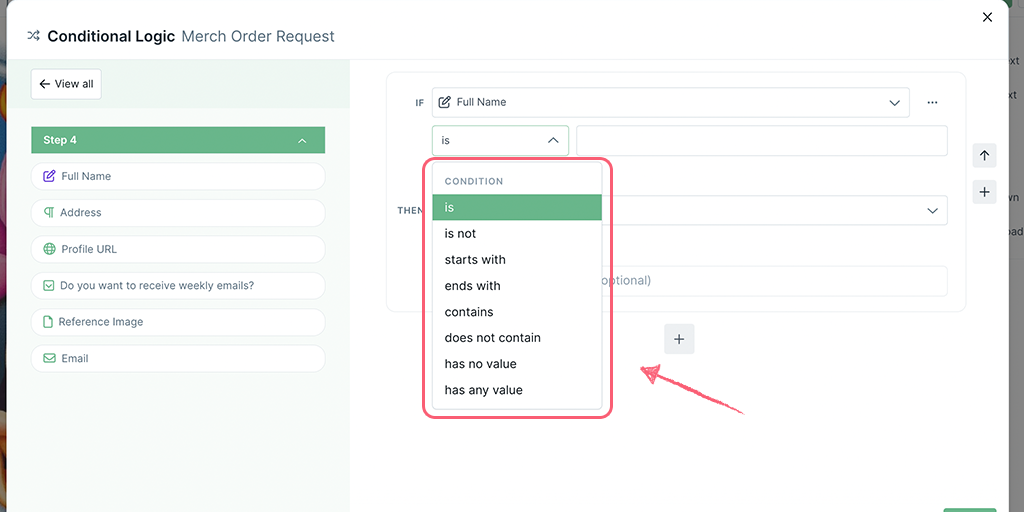The height and width of the screenshot is (512, 1024).
Task: Select the Reference Image field
Action: click(178, 322)
